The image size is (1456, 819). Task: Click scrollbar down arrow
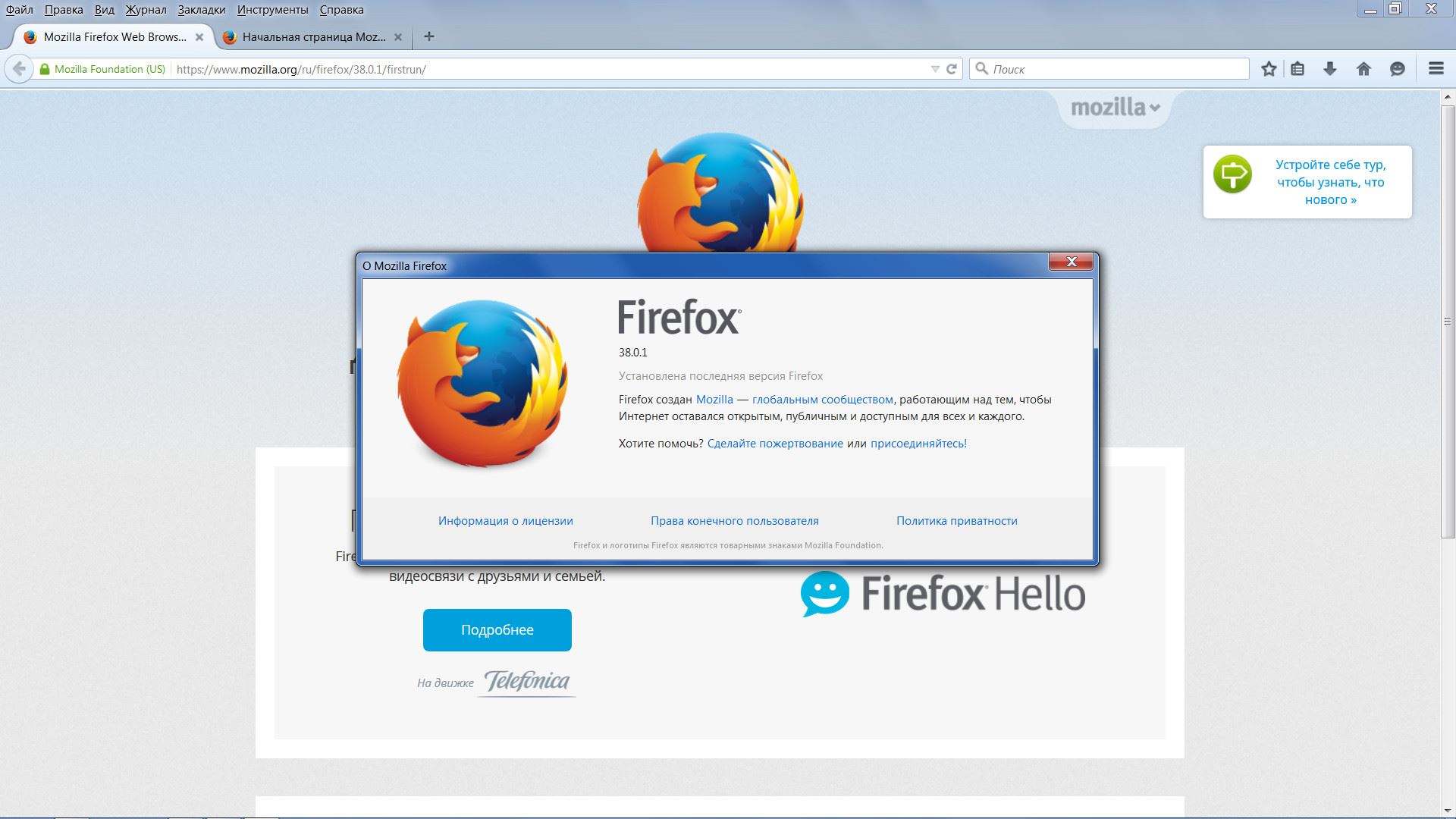pos(1448,811)
